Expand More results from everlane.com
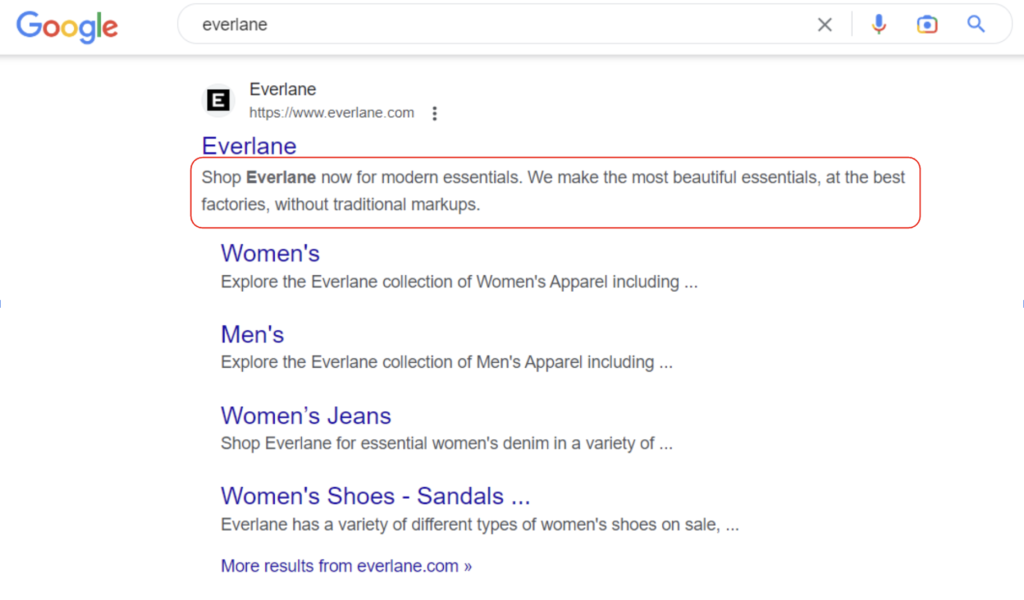Viewport: 1024px width, 600px height. click(346, 566)
